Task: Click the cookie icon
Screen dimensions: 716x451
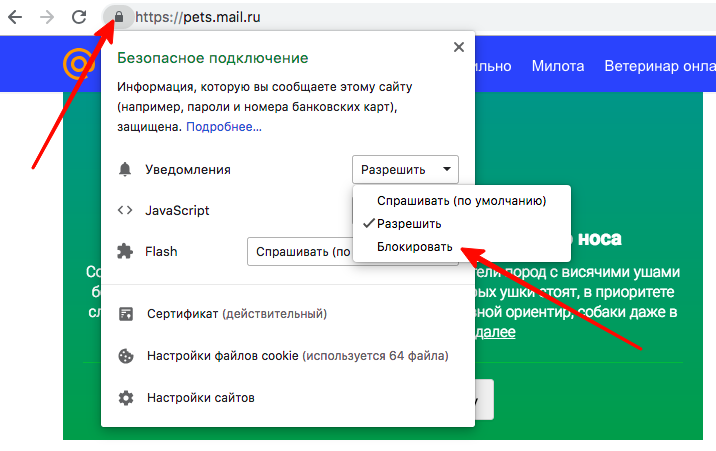Action: click(x=126, y=356)
